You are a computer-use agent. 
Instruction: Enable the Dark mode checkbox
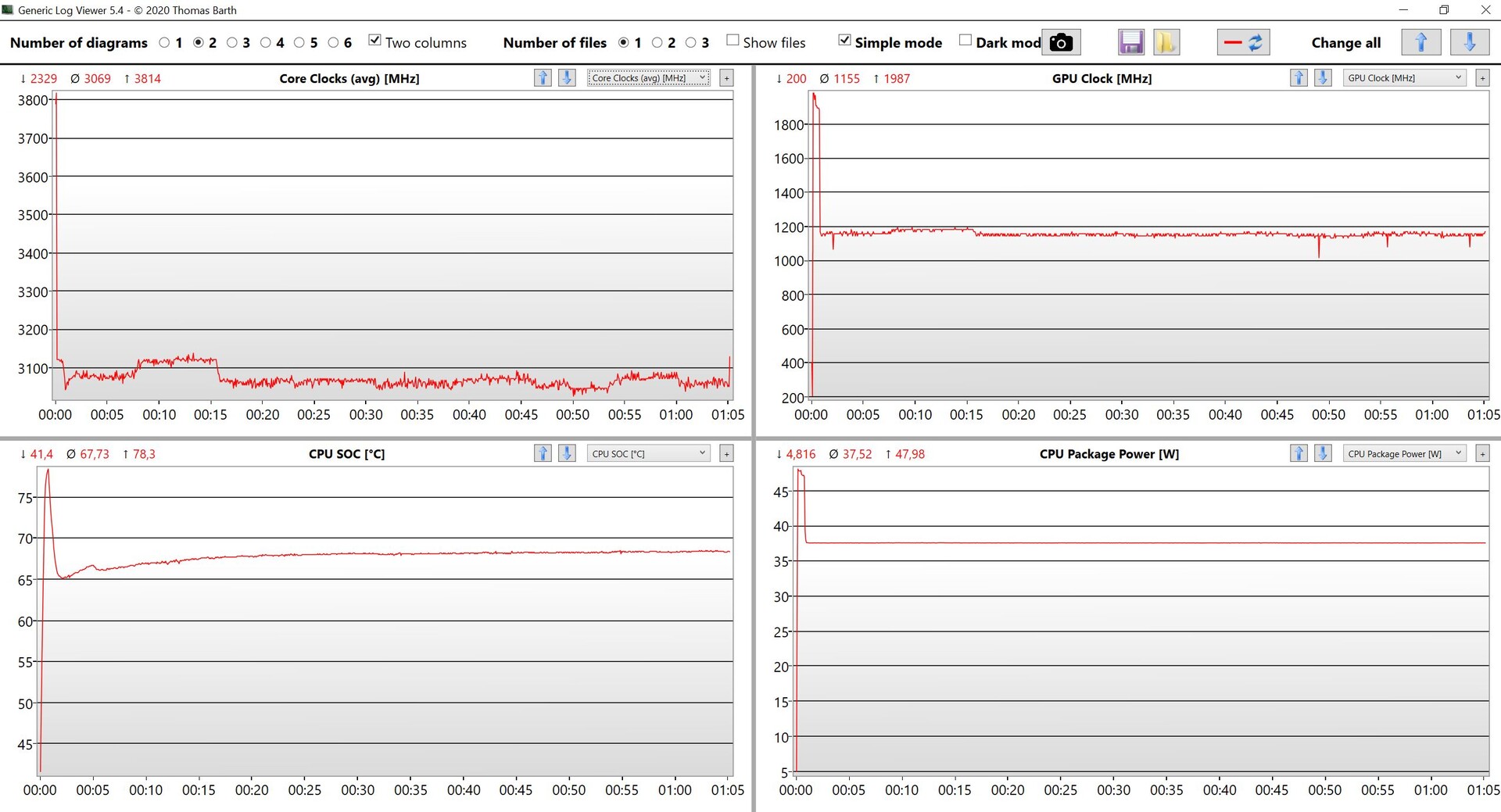coord(965,41)
